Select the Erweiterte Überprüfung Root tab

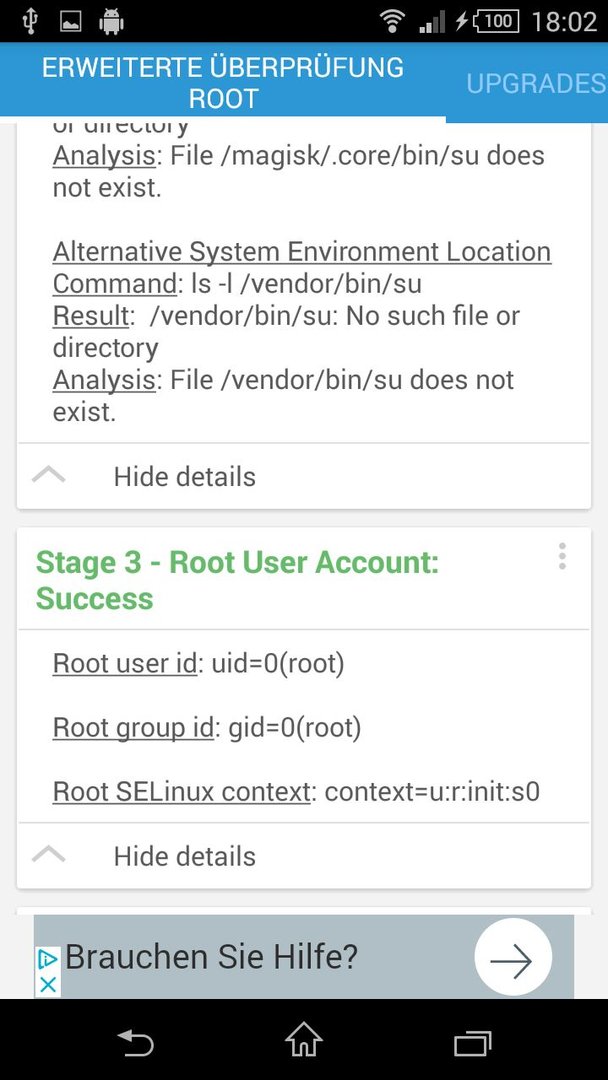pos(222,83)
